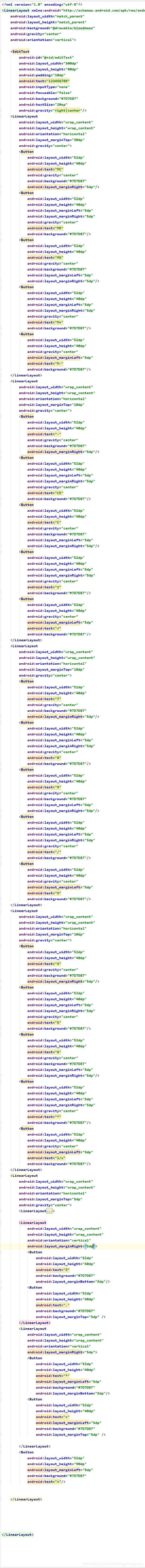Select the android:text="MR" line
The image size is (145, 1568).
[x=45, y=228]
